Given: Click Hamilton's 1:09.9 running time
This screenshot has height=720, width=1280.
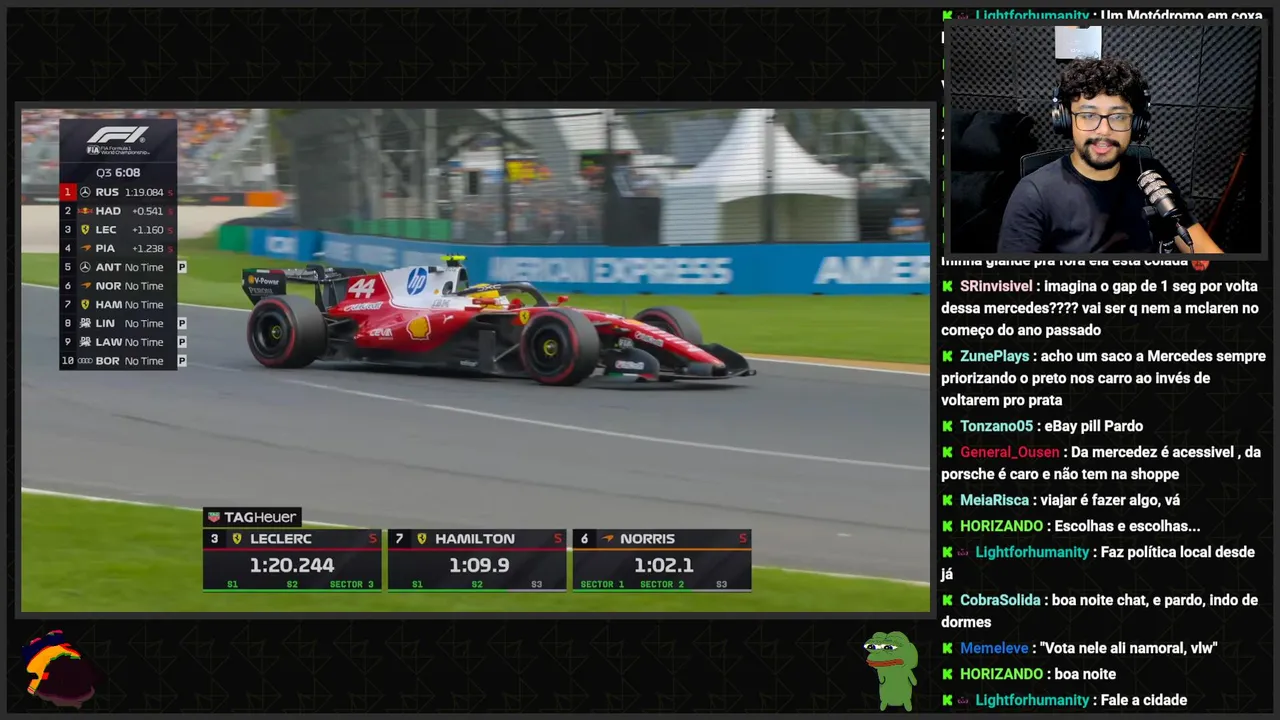Looking at the screenshot, I should click(479, 565).
